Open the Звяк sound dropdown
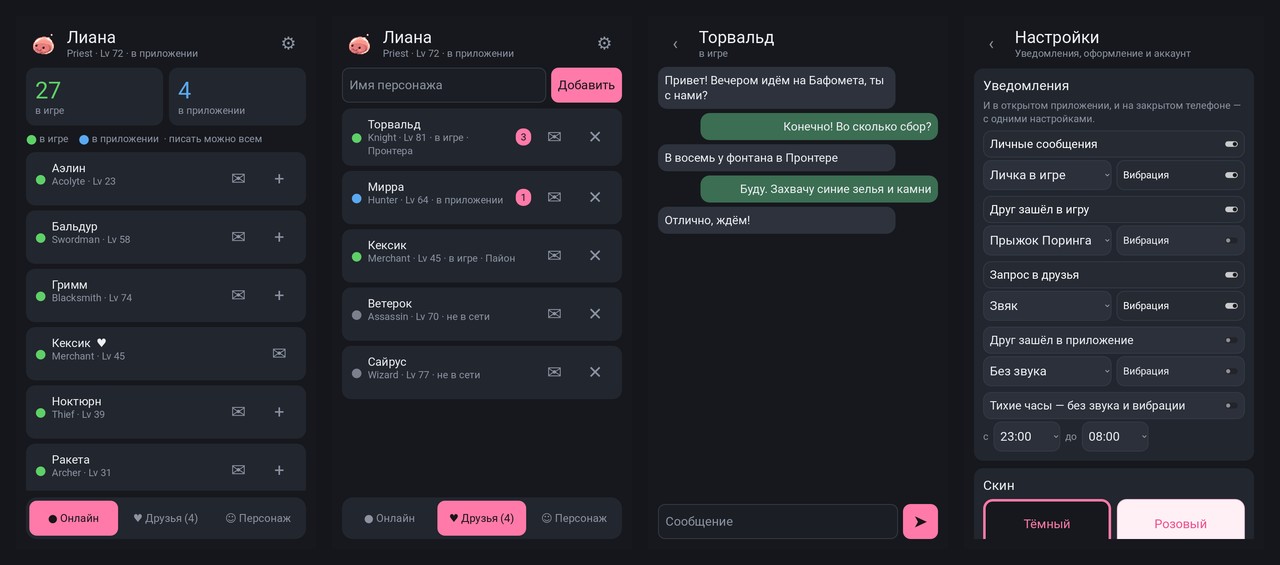1280x565 pixels. [1048, 306]
